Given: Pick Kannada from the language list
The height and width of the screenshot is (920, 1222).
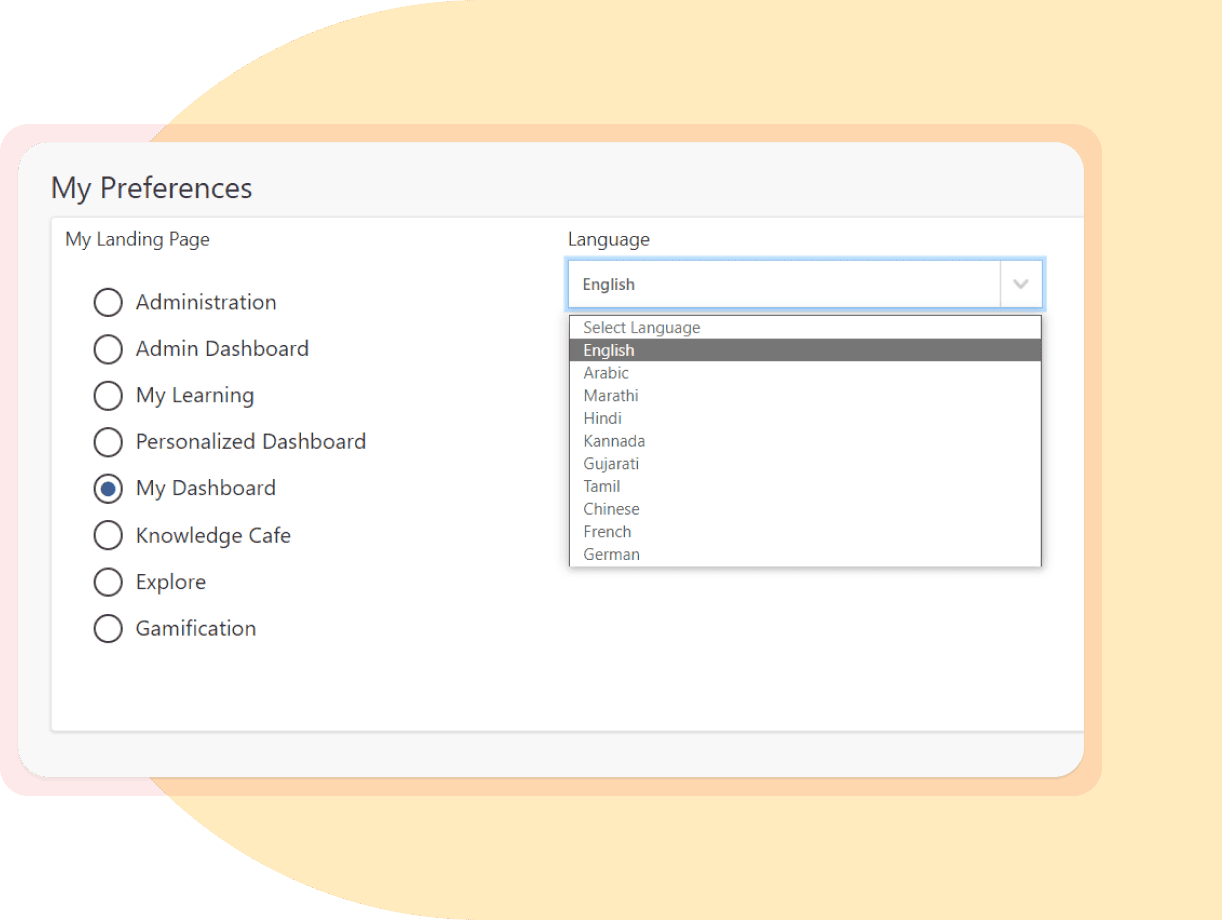Looking at the screenshot, I should (805, 441).
